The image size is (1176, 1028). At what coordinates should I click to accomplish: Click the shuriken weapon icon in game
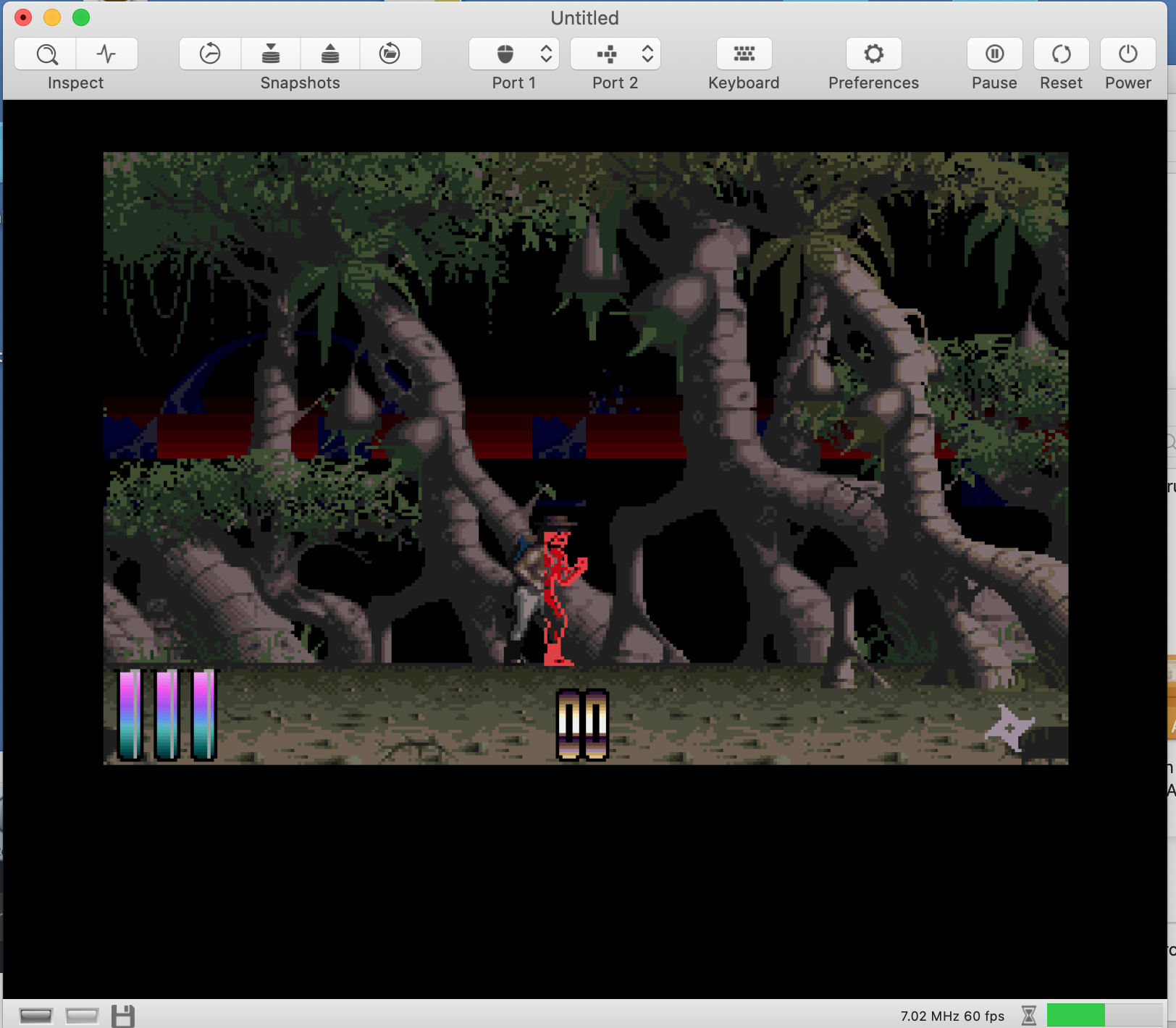click(x=1010, y=727)
